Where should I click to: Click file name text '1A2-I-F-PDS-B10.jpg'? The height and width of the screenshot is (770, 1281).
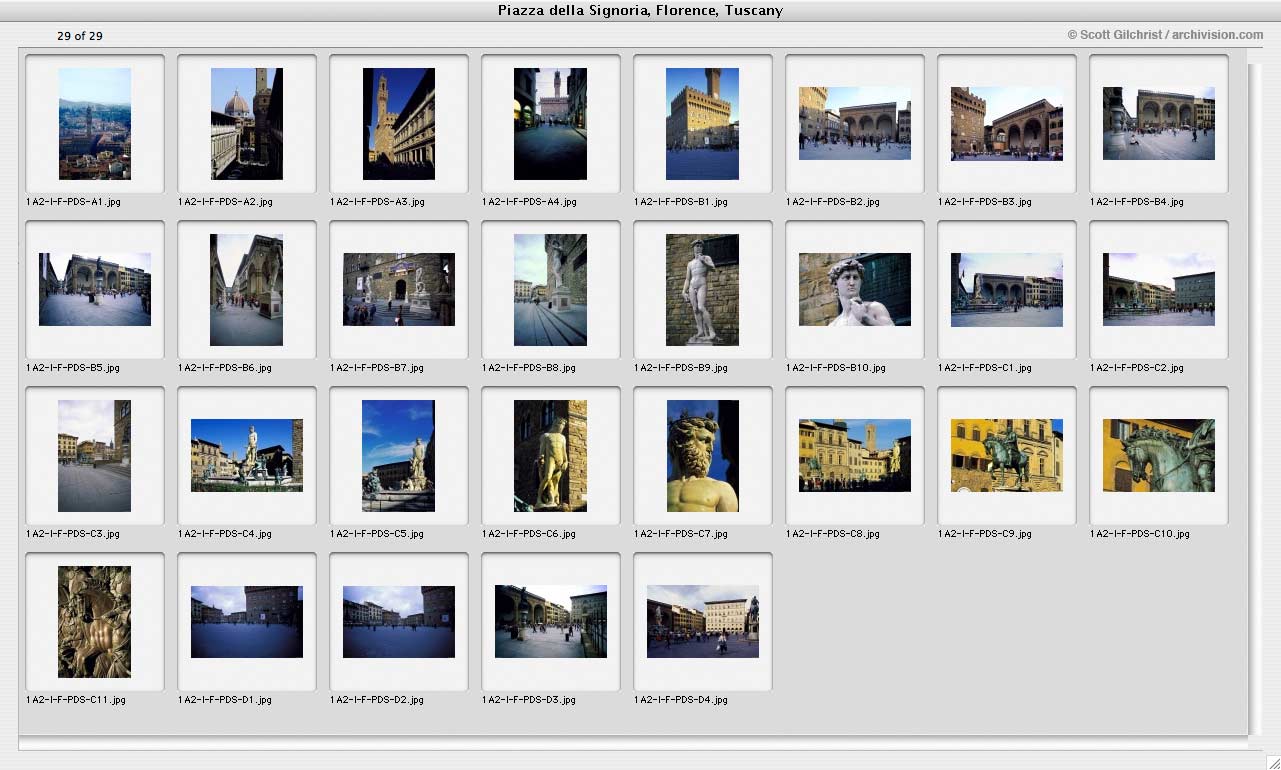pos(836,368)
